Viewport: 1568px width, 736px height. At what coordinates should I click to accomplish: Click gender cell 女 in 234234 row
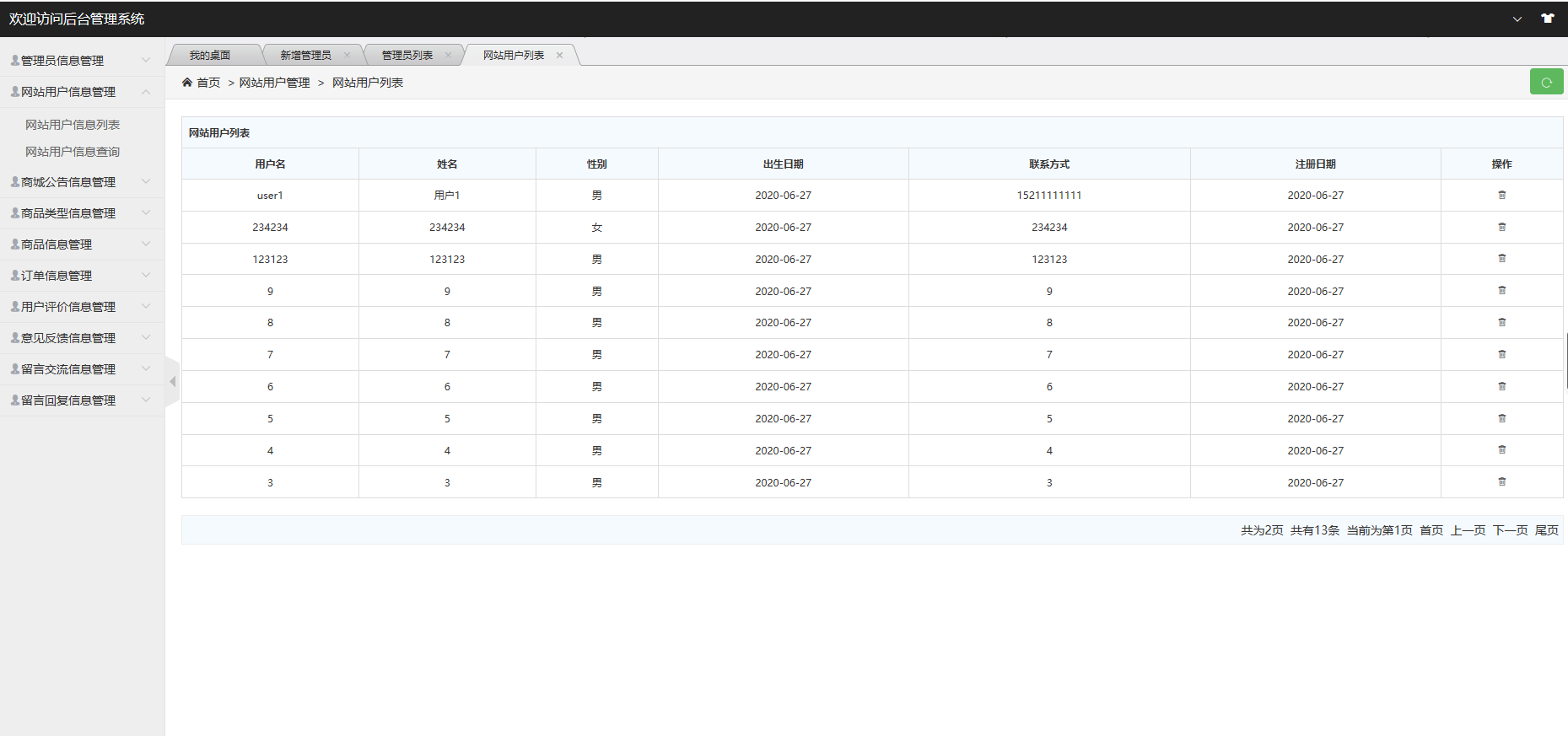click(597, 228)
